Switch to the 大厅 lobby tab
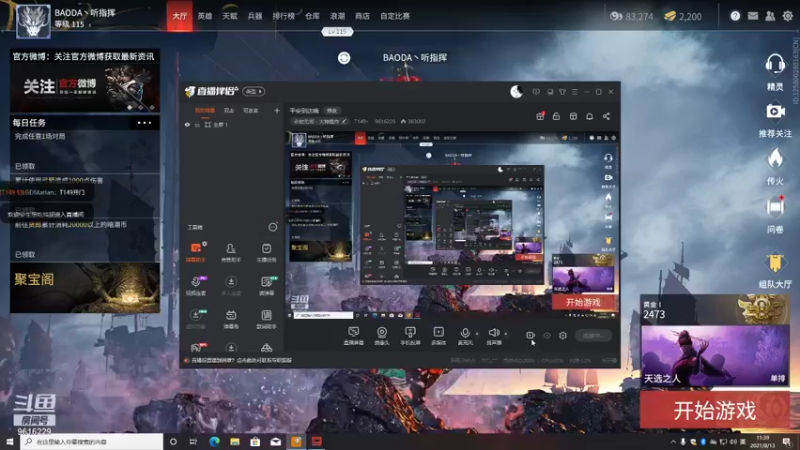The image size is (800, 450). point(180,16)
